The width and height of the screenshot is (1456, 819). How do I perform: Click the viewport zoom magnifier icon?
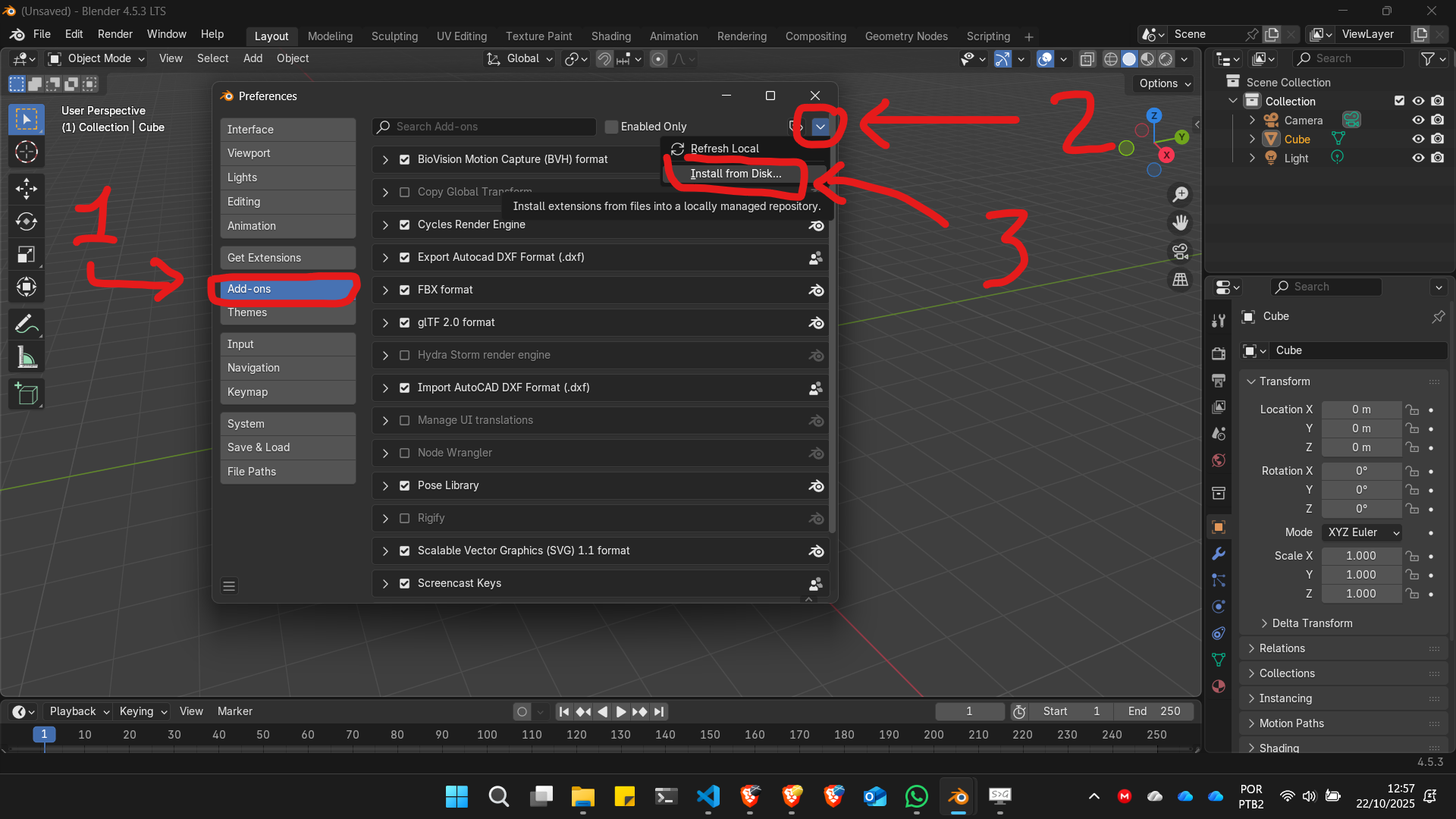[1180, 195]
